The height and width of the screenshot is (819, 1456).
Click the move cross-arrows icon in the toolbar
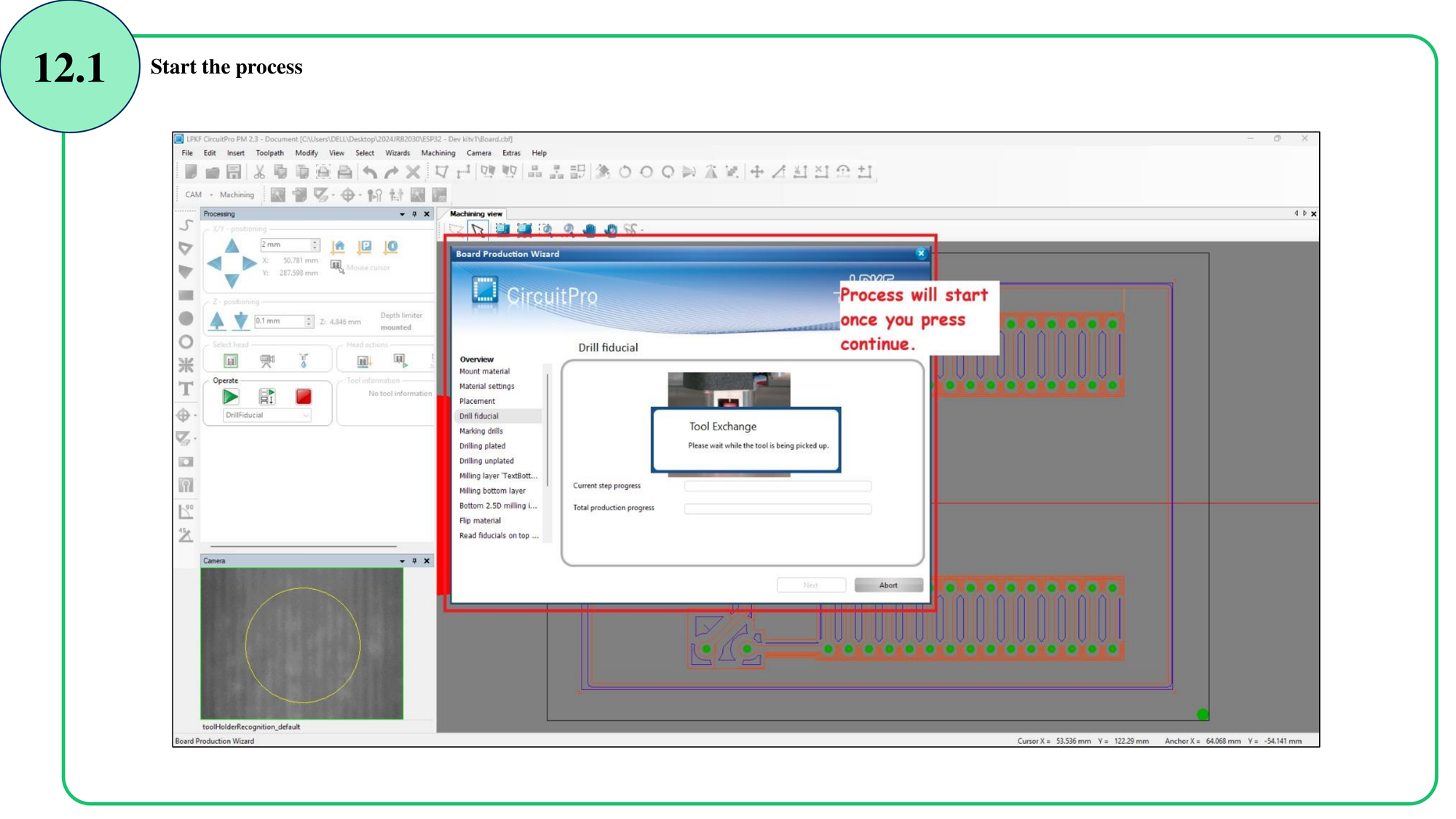pyautogui.click(x=757, y=172)
